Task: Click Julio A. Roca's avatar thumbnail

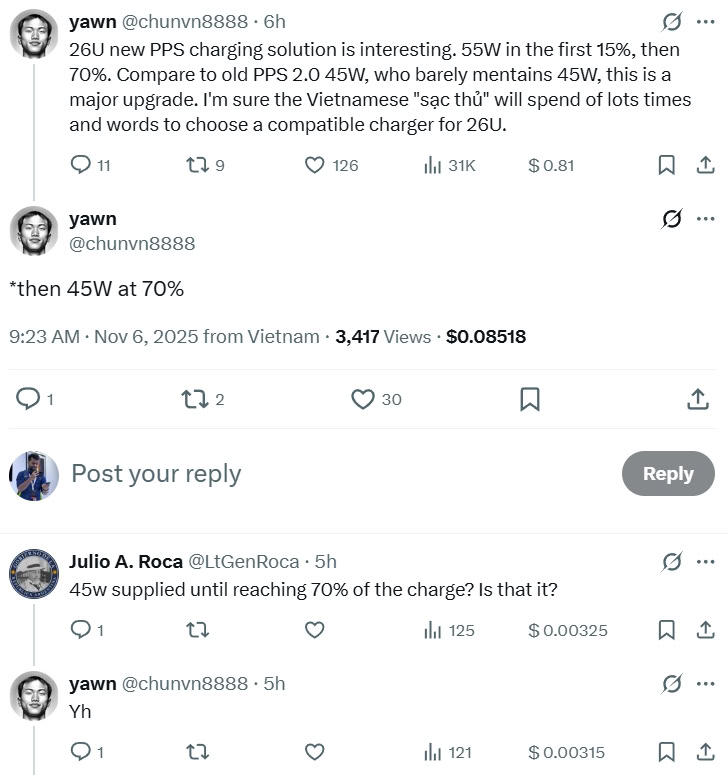Action: (x=34, y=573)
